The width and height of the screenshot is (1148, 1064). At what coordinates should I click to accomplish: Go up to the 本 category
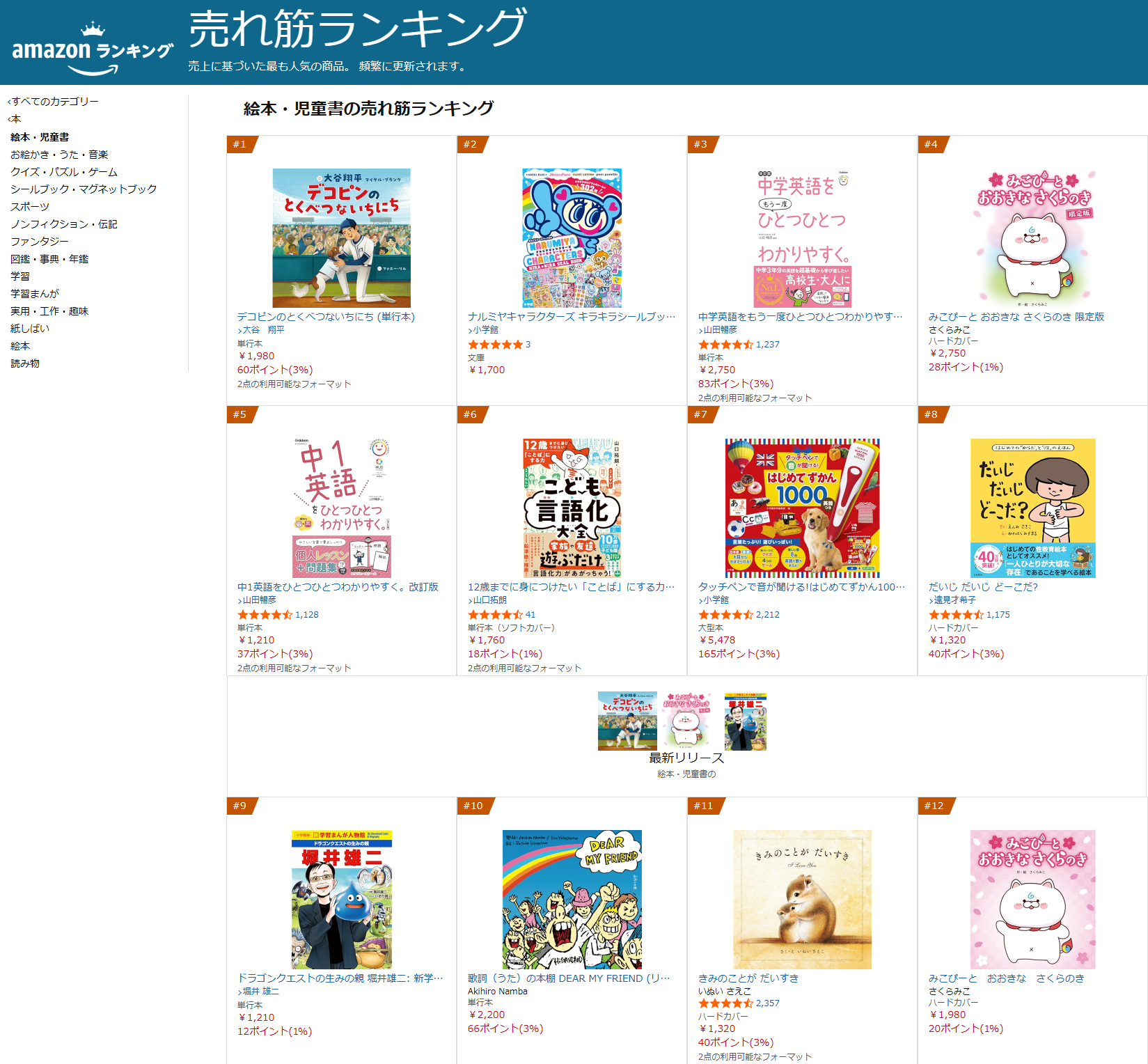point(15,119)
